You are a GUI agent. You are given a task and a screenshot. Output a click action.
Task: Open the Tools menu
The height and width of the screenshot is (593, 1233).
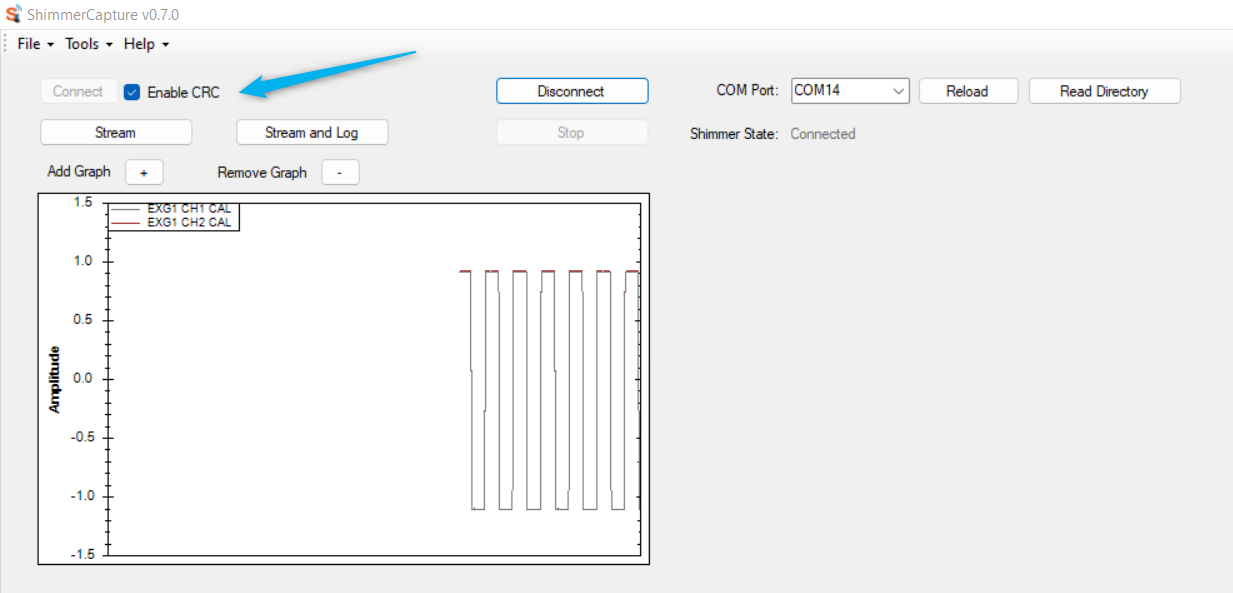pos(89,44)
